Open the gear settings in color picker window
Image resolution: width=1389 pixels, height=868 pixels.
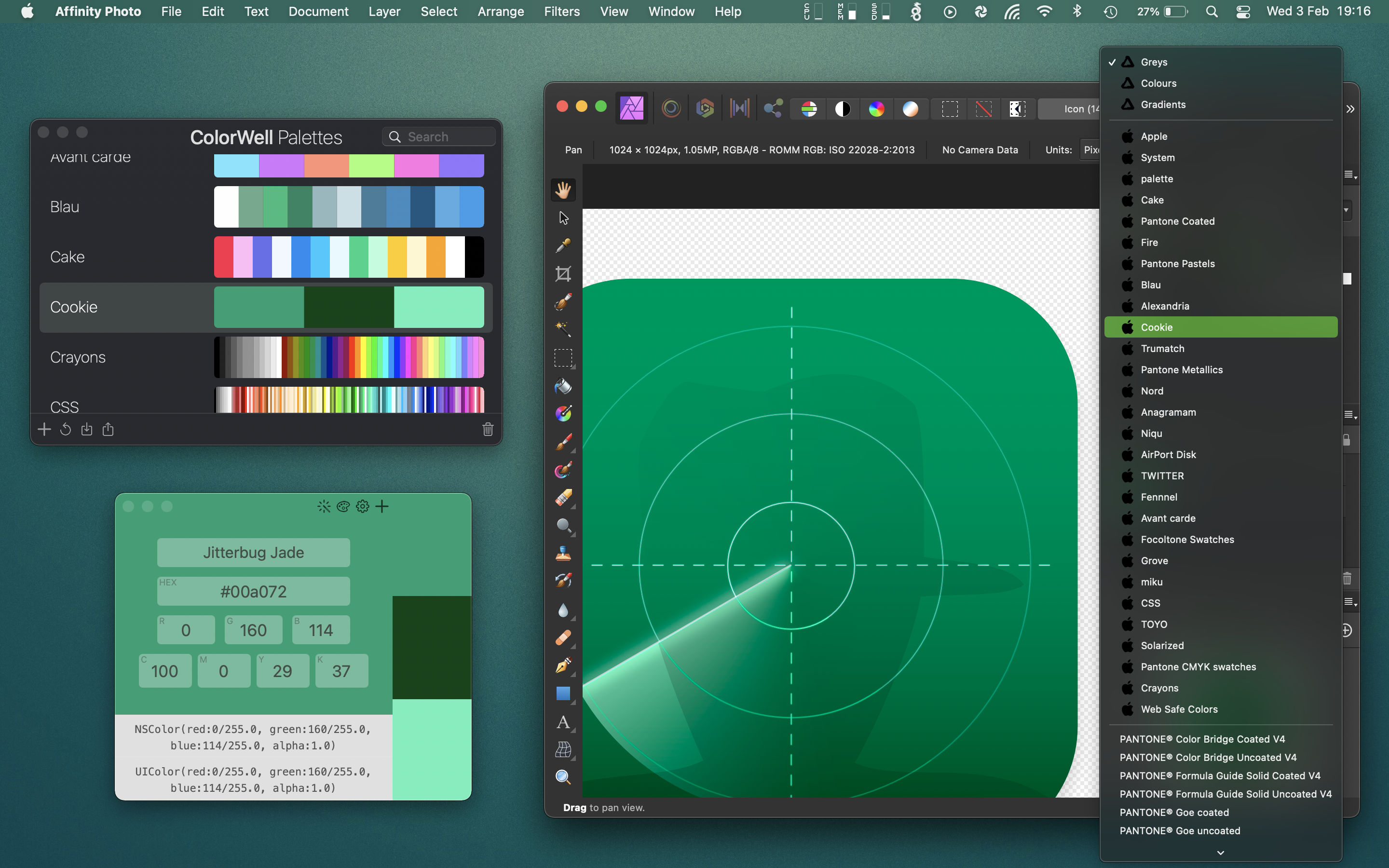coord(362,506)
